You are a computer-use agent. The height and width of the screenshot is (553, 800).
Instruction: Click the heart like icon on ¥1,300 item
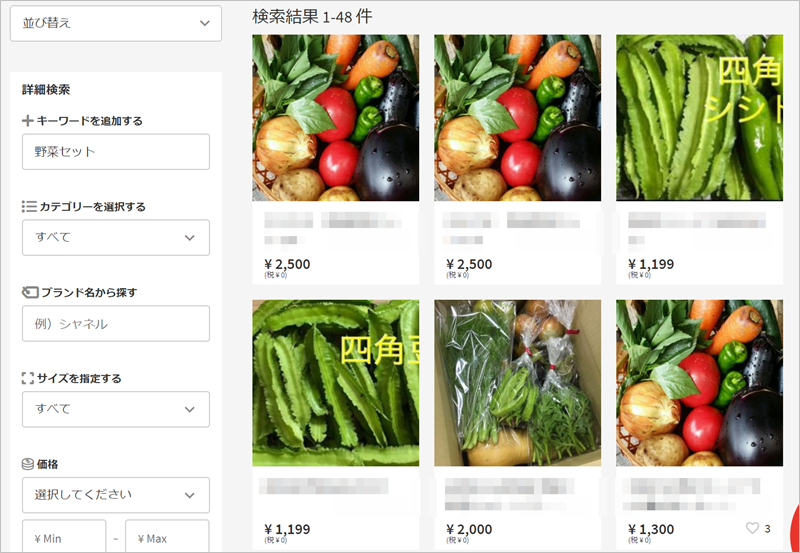(x=753, y=528)
